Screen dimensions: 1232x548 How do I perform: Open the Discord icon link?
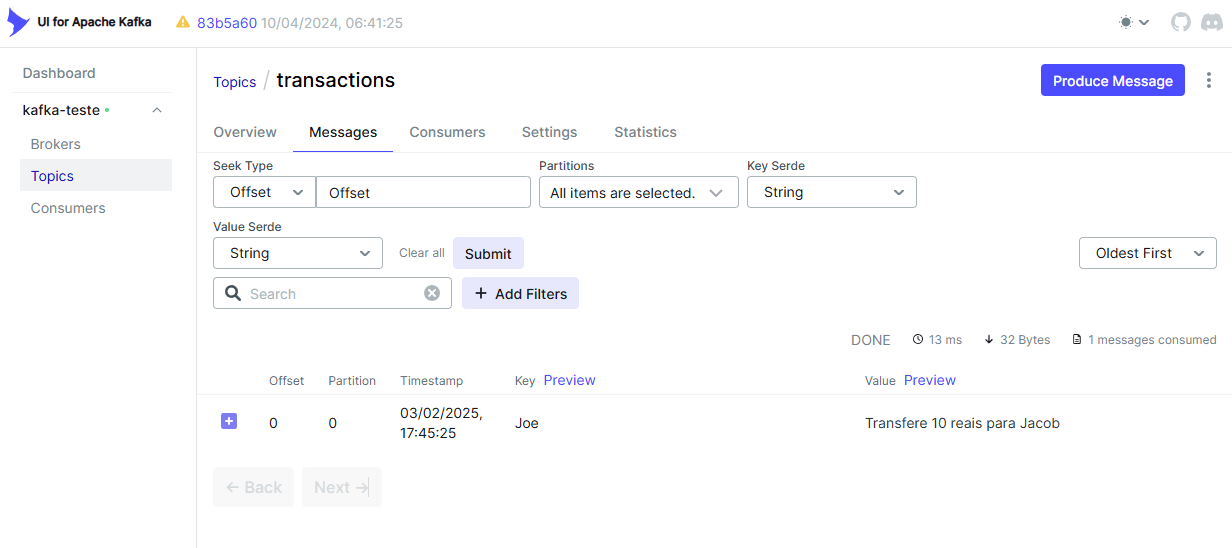click(1210, 22)
